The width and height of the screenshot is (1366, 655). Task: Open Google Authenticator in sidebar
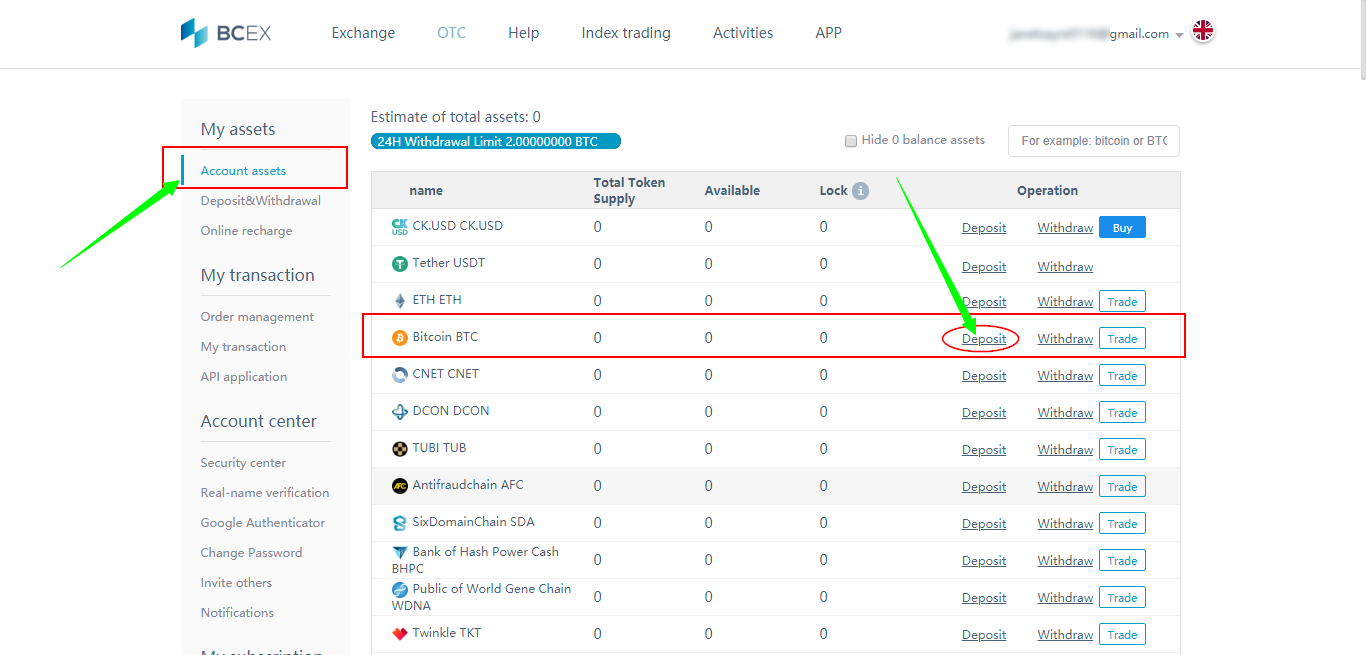(263, 523)
